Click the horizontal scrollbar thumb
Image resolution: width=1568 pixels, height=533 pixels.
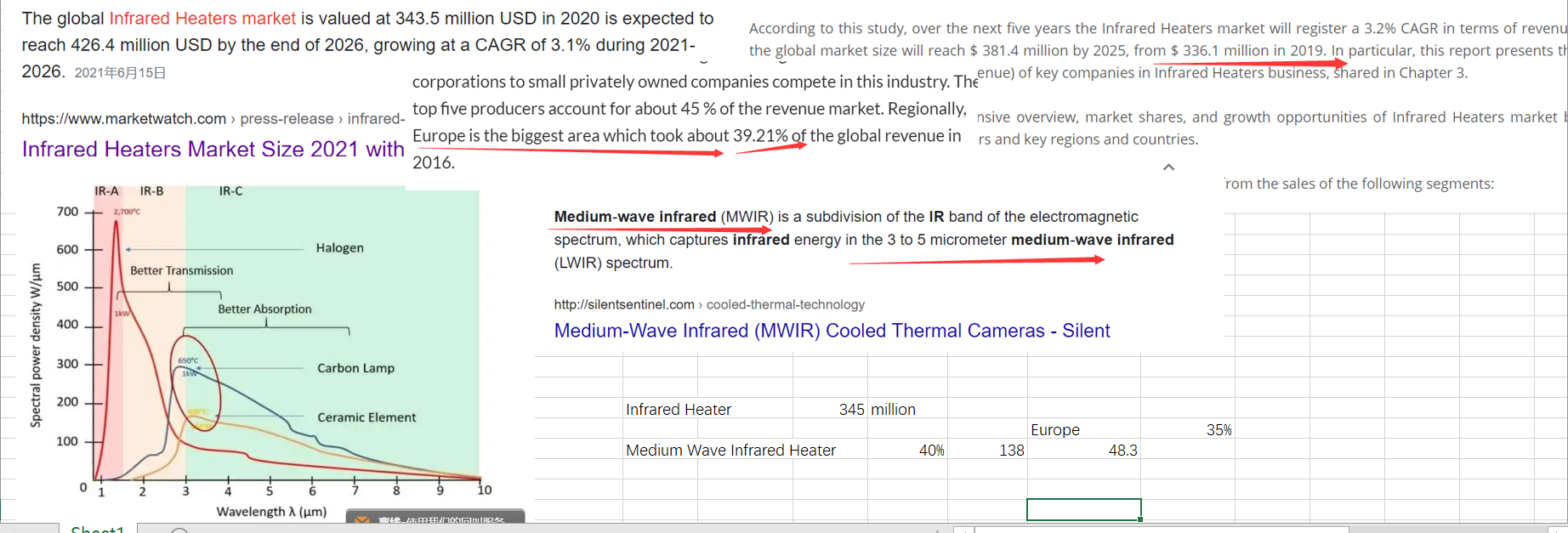1161,530
